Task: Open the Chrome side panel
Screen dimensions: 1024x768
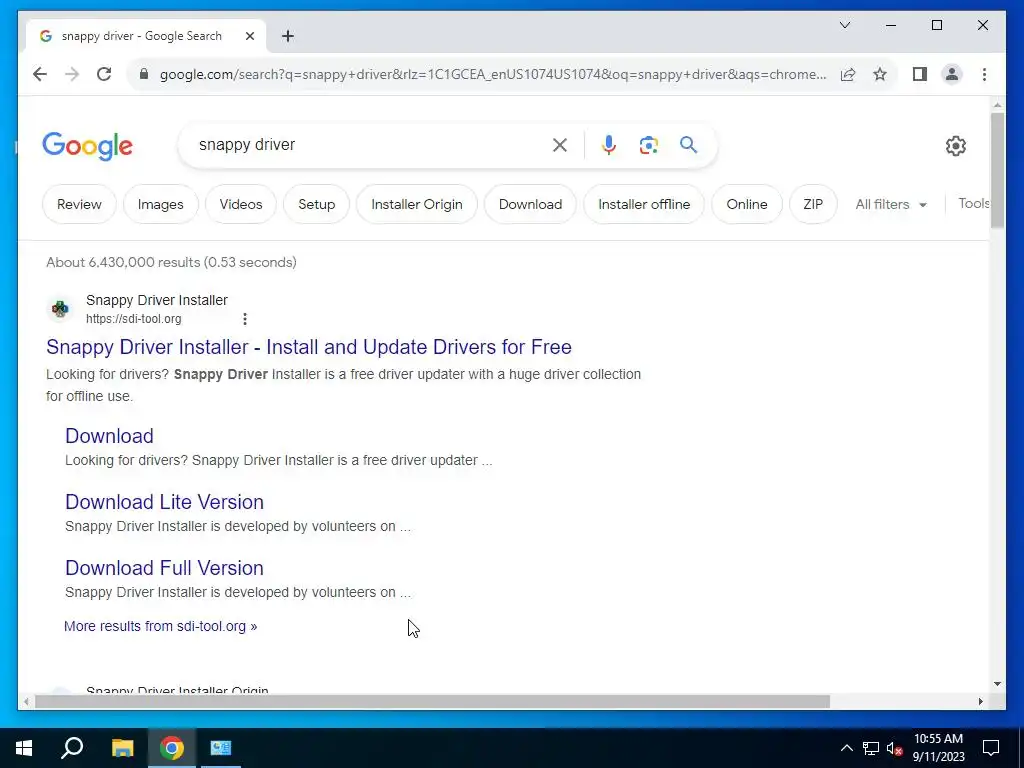Action: click(x=920, y=74)
